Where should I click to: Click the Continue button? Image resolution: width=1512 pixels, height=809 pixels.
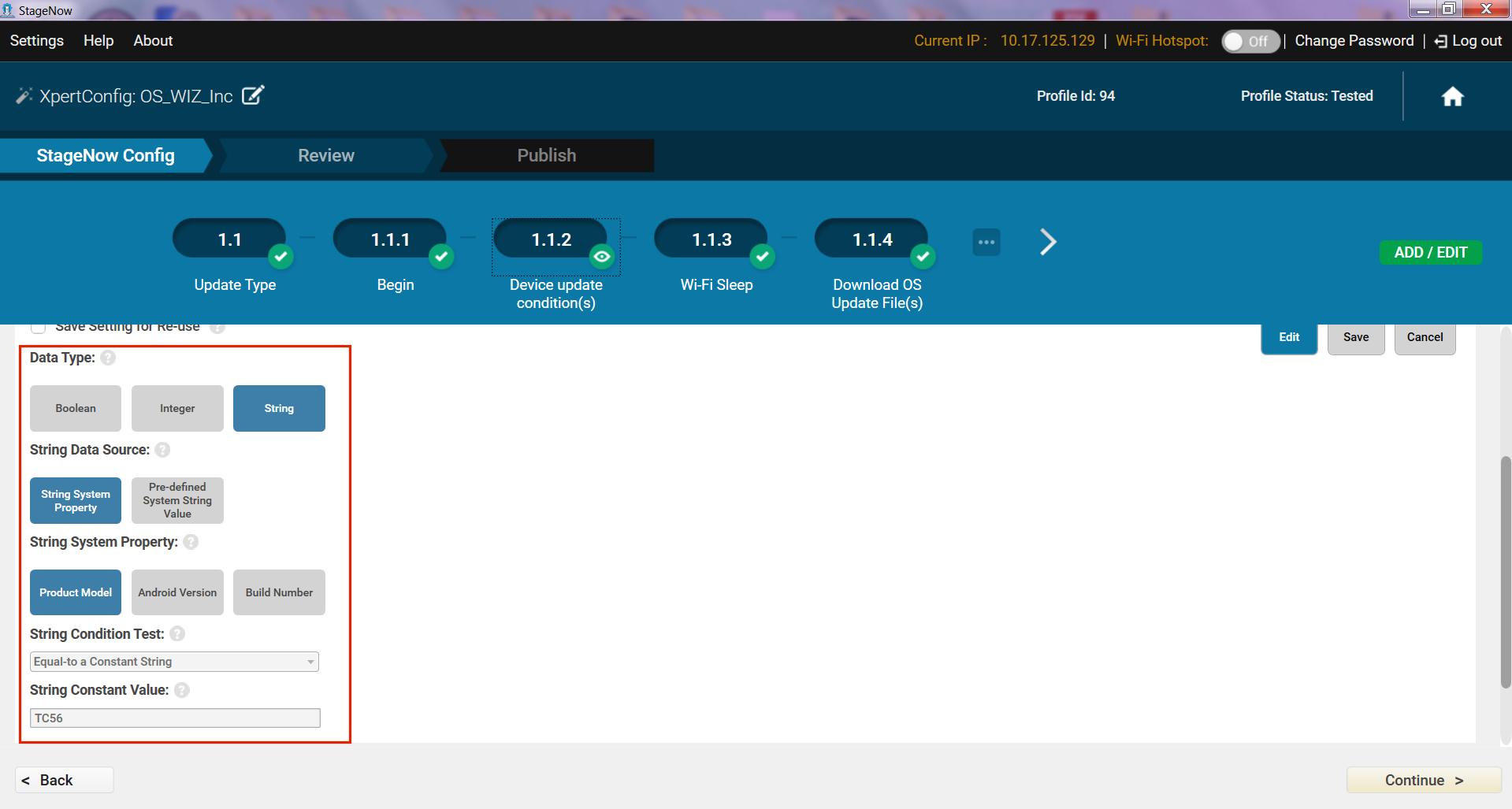pyautogui.click(x=1423, y=780)
